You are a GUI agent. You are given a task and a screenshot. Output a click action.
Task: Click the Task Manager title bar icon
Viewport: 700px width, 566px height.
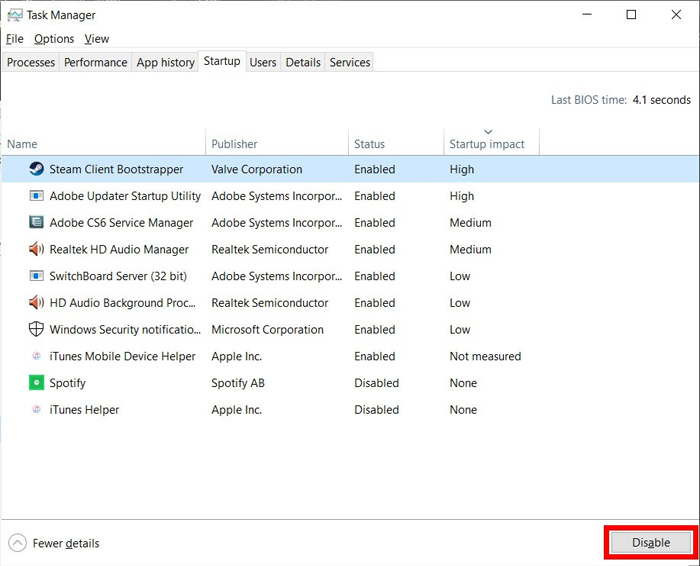click(x=15, y=15)
